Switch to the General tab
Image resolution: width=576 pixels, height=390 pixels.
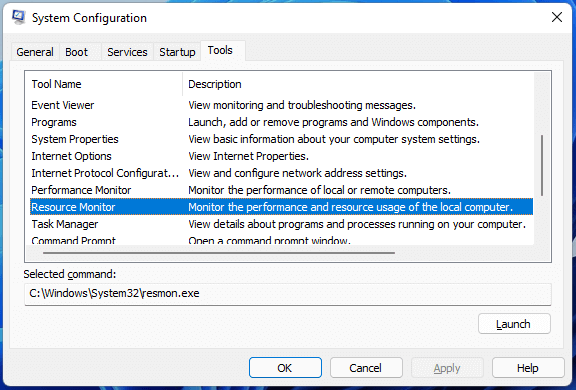point(35,52)
